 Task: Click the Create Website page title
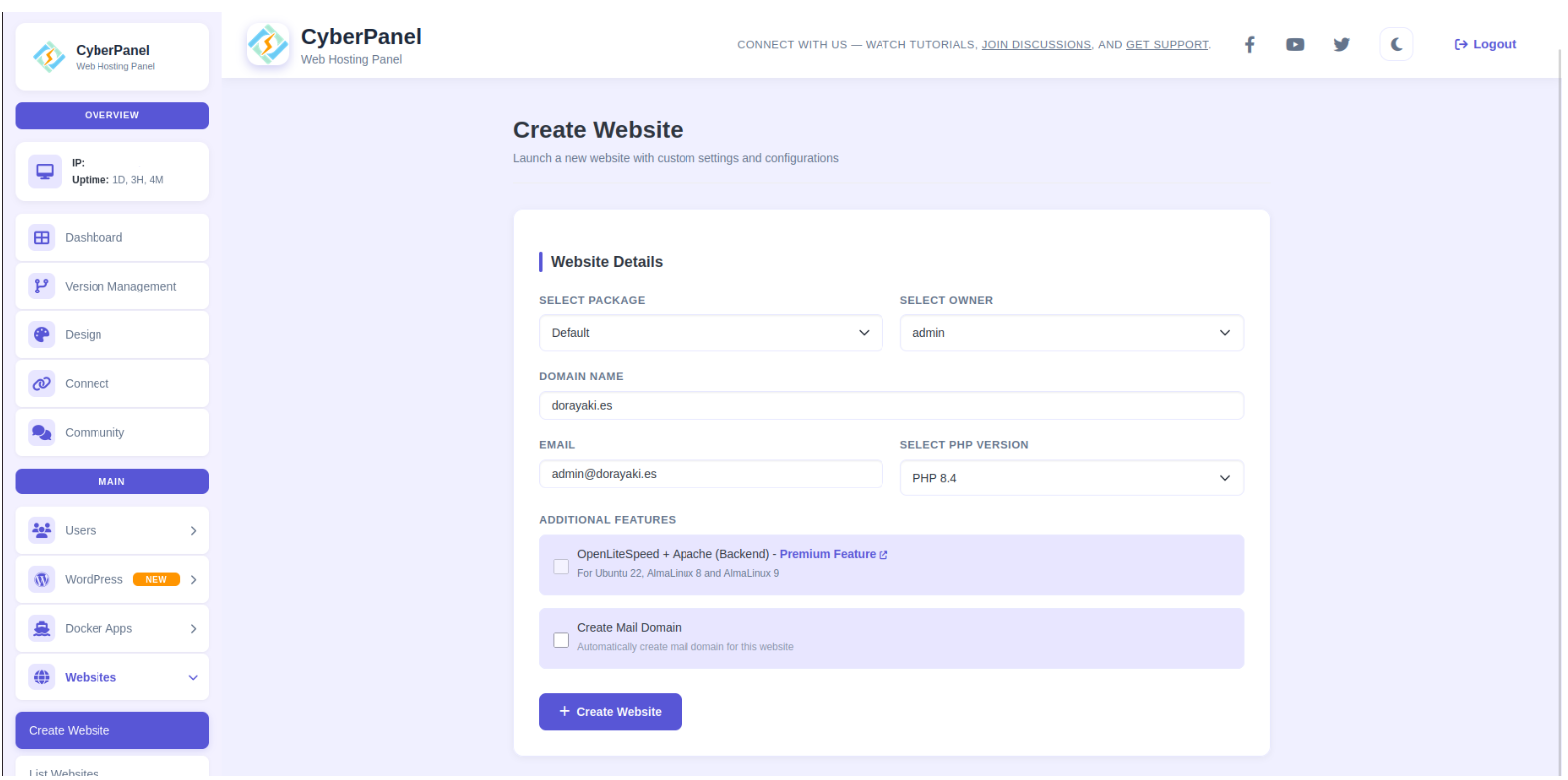pyautogui.click(x=598, y=130)
